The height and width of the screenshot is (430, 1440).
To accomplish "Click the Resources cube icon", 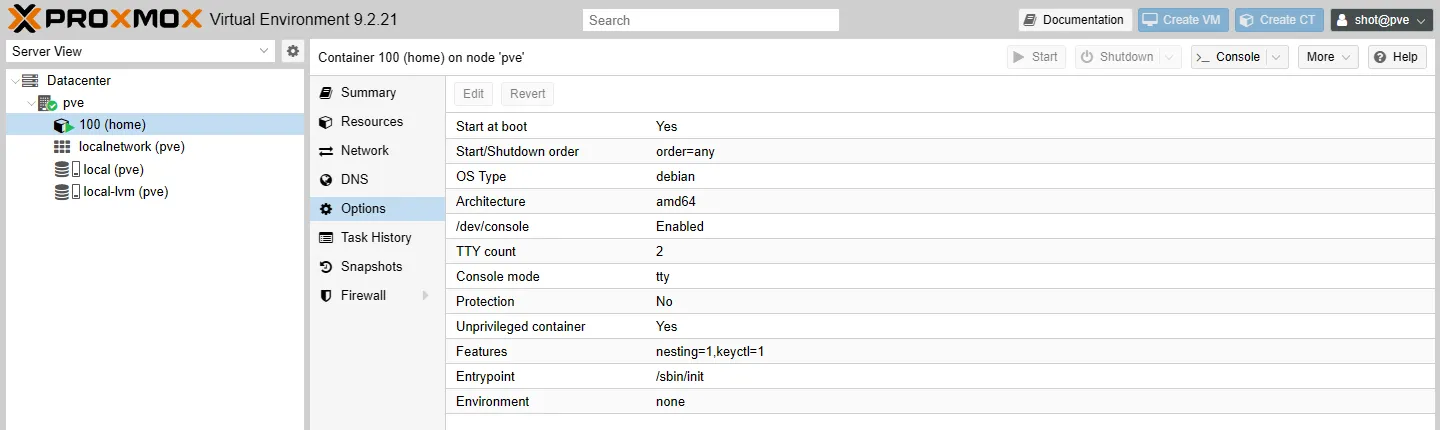I will [325, 122].
